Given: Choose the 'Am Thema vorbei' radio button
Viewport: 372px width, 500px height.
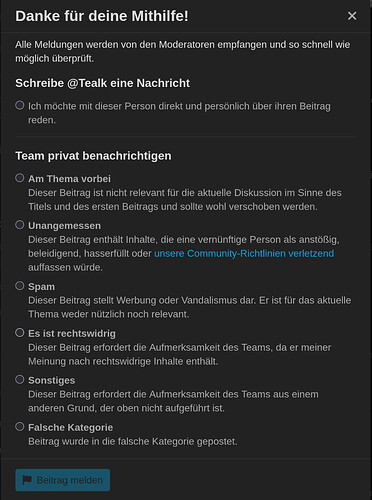Looking at the screenshot, I should pyautogui.click(x=20, y=178).
